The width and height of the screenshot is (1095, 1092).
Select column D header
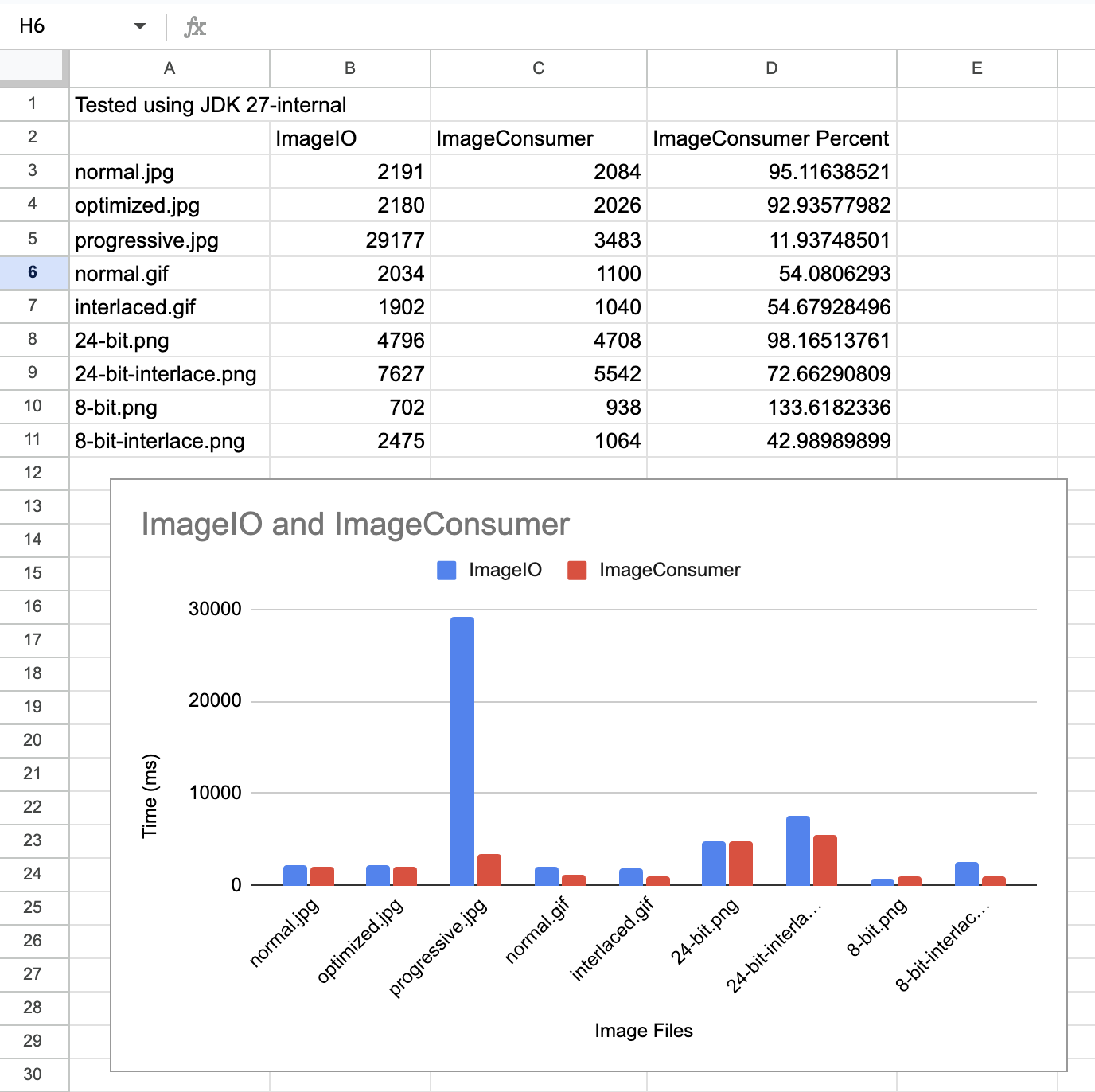click(x=771, y=68)
